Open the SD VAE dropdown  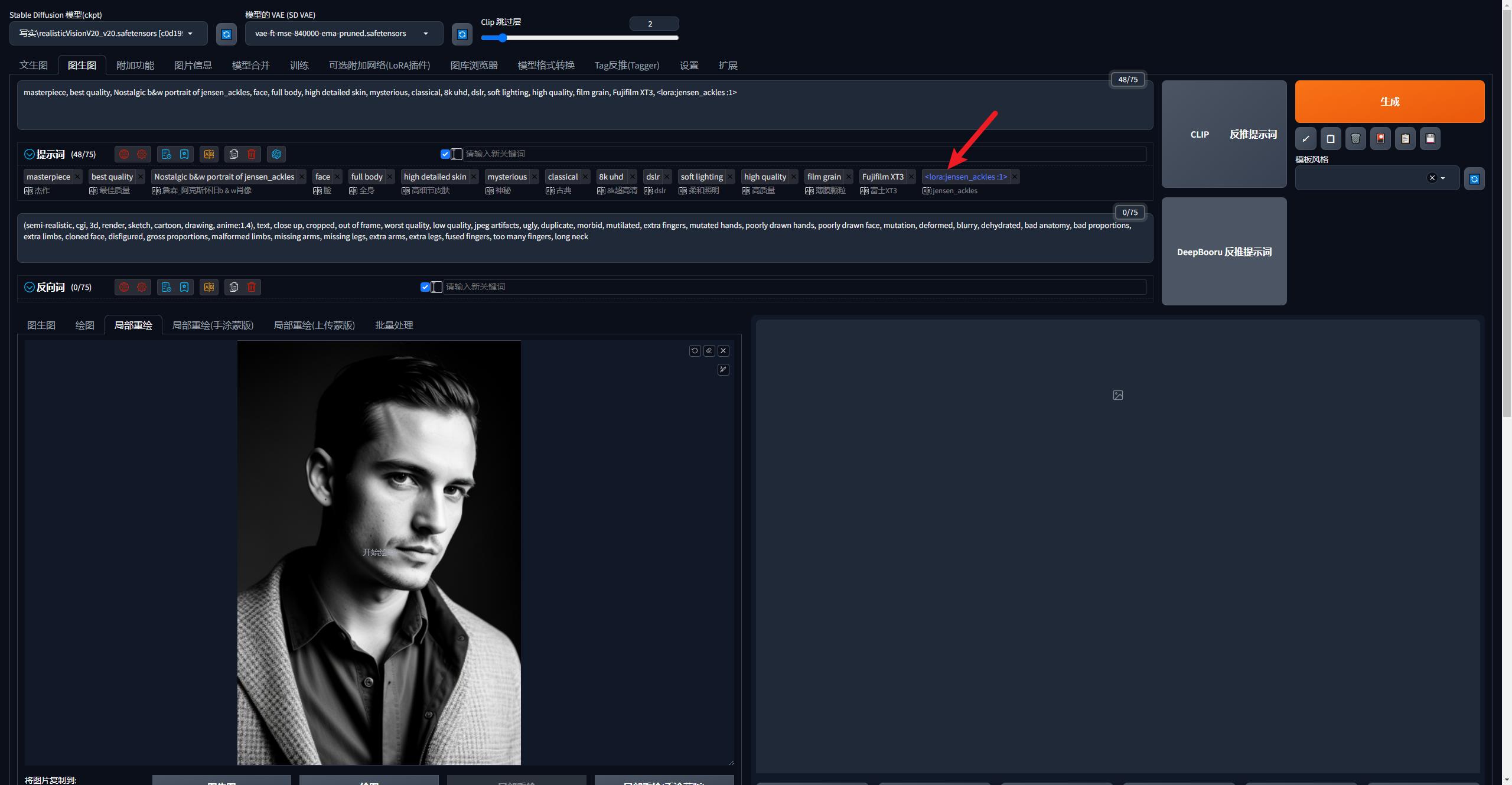point(344,34)
